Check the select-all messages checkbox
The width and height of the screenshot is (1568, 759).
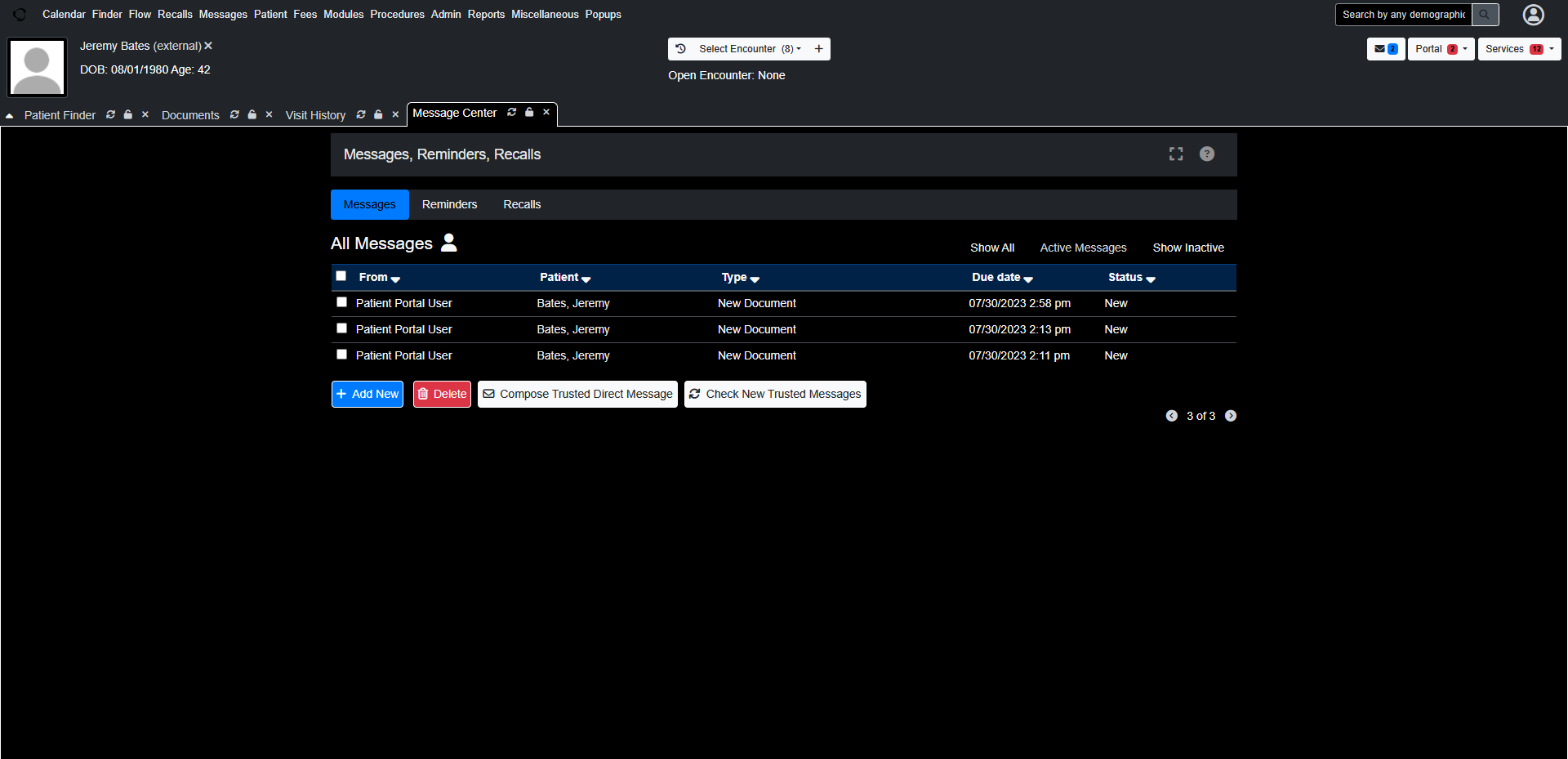tap(341, 275)
